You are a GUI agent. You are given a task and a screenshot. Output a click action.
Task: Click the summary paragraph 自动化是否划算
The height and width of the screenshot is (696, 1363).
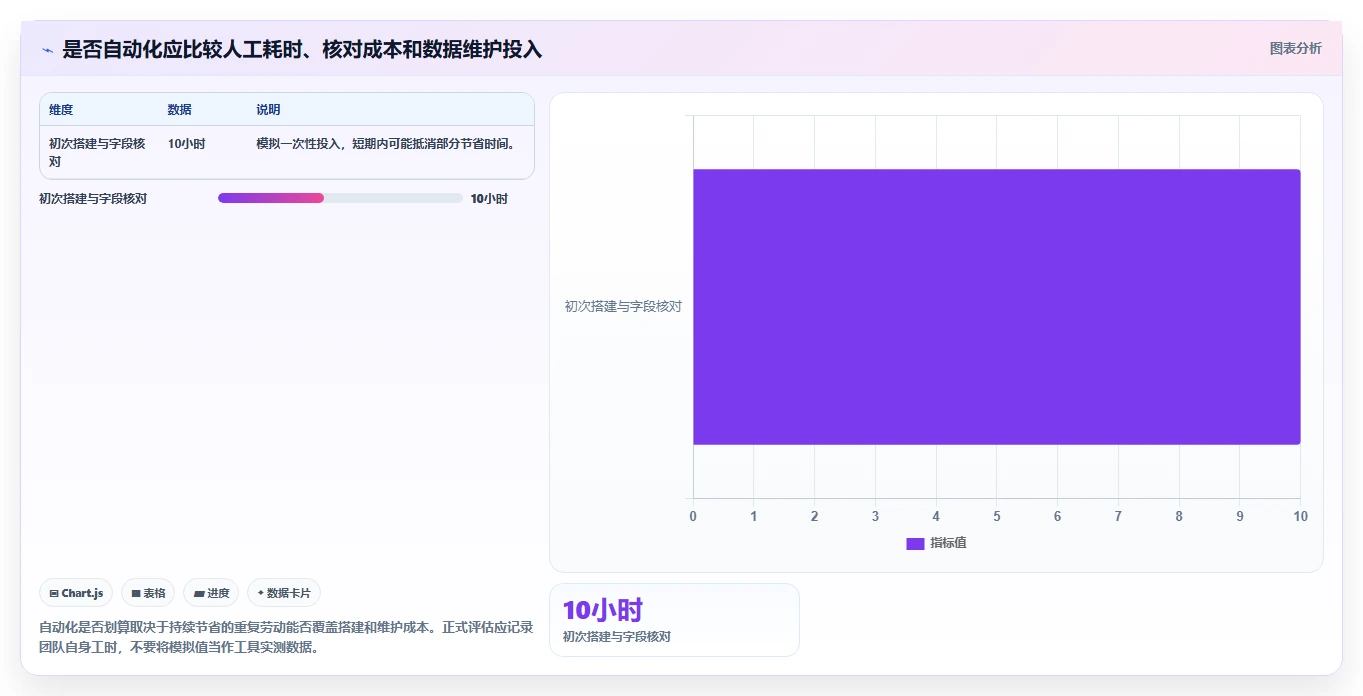point(286,637)
